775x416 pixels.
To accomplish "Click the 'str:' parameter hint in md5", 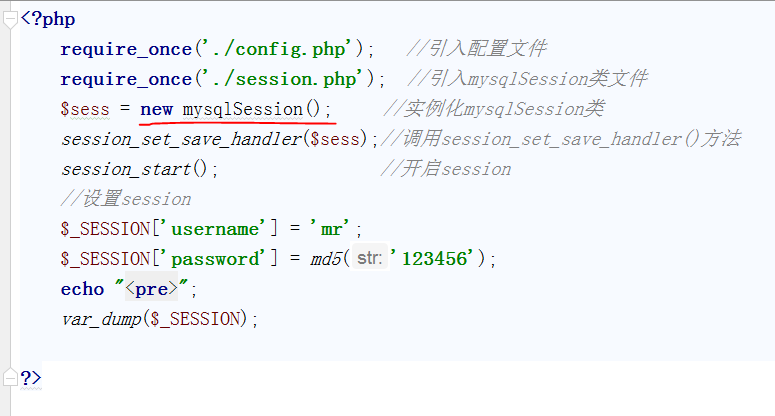I will coord(370,258).
